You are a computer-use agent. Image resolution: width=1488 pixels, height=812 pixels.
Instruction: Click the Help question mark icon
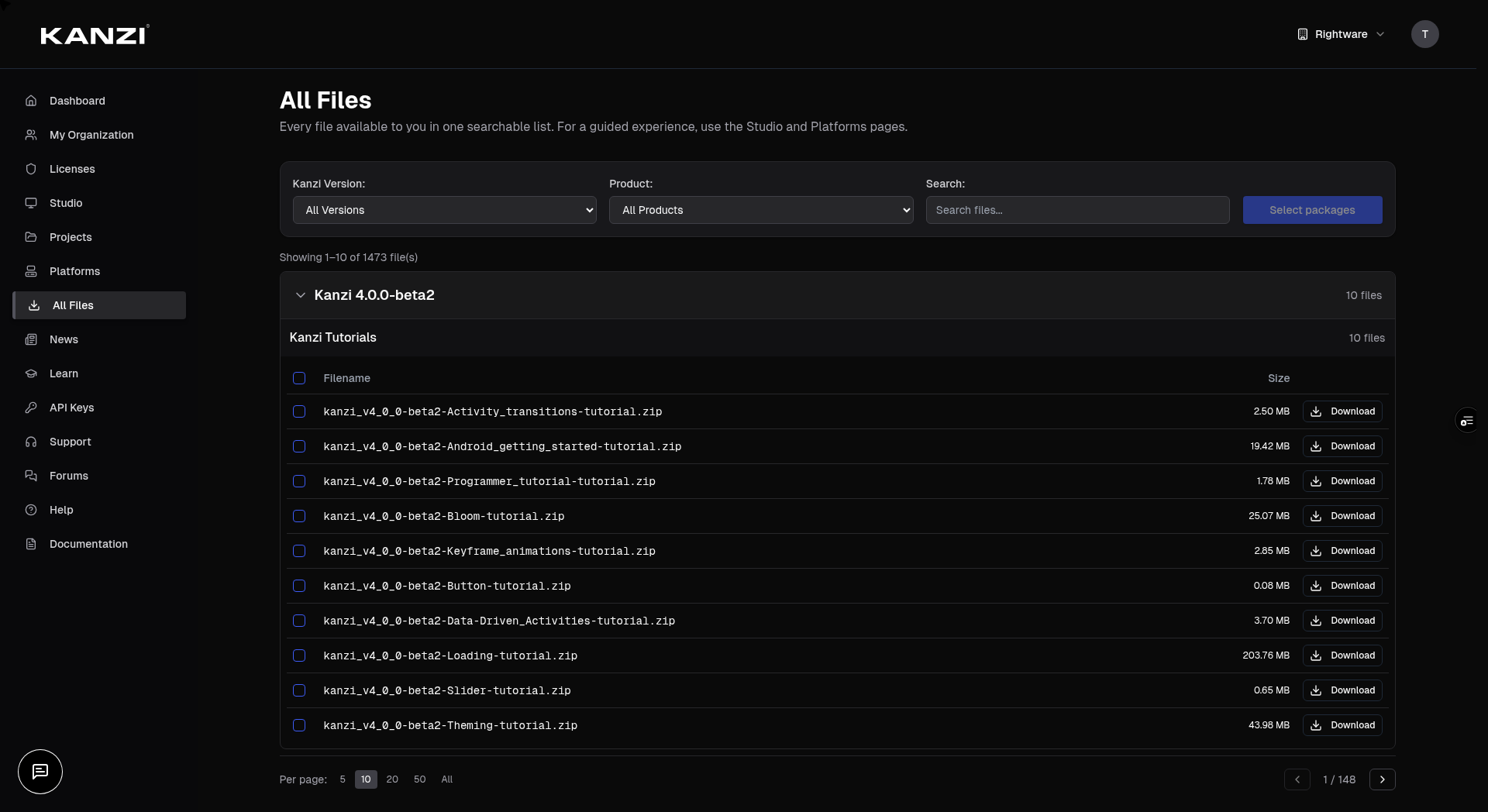coord(31,510)
